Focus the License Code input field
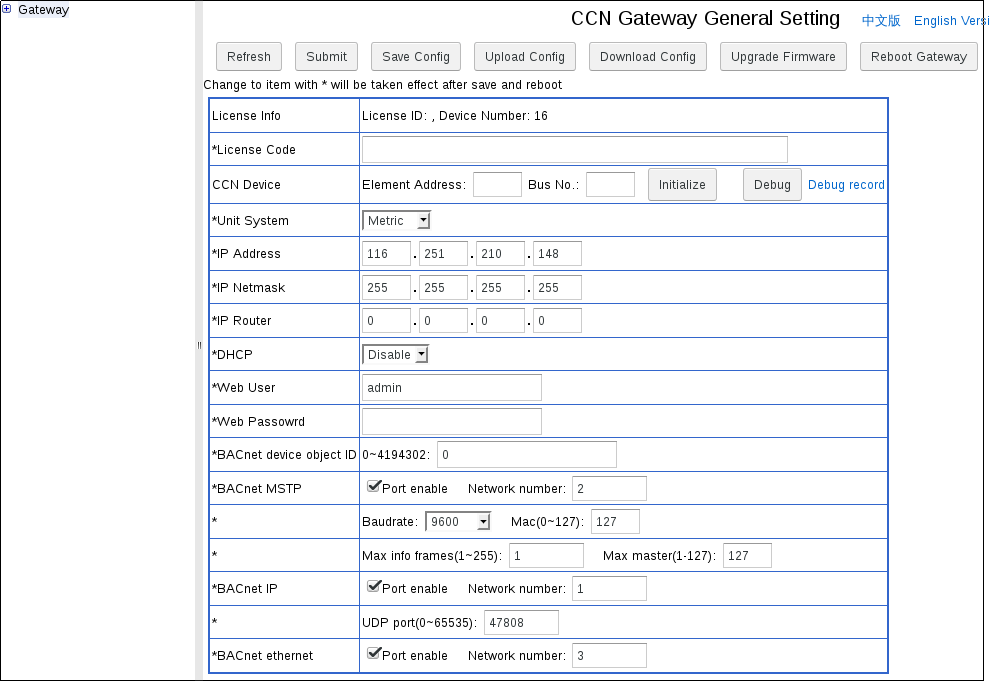The height and width of the screenshot is (681, 990). pos(575,150)
